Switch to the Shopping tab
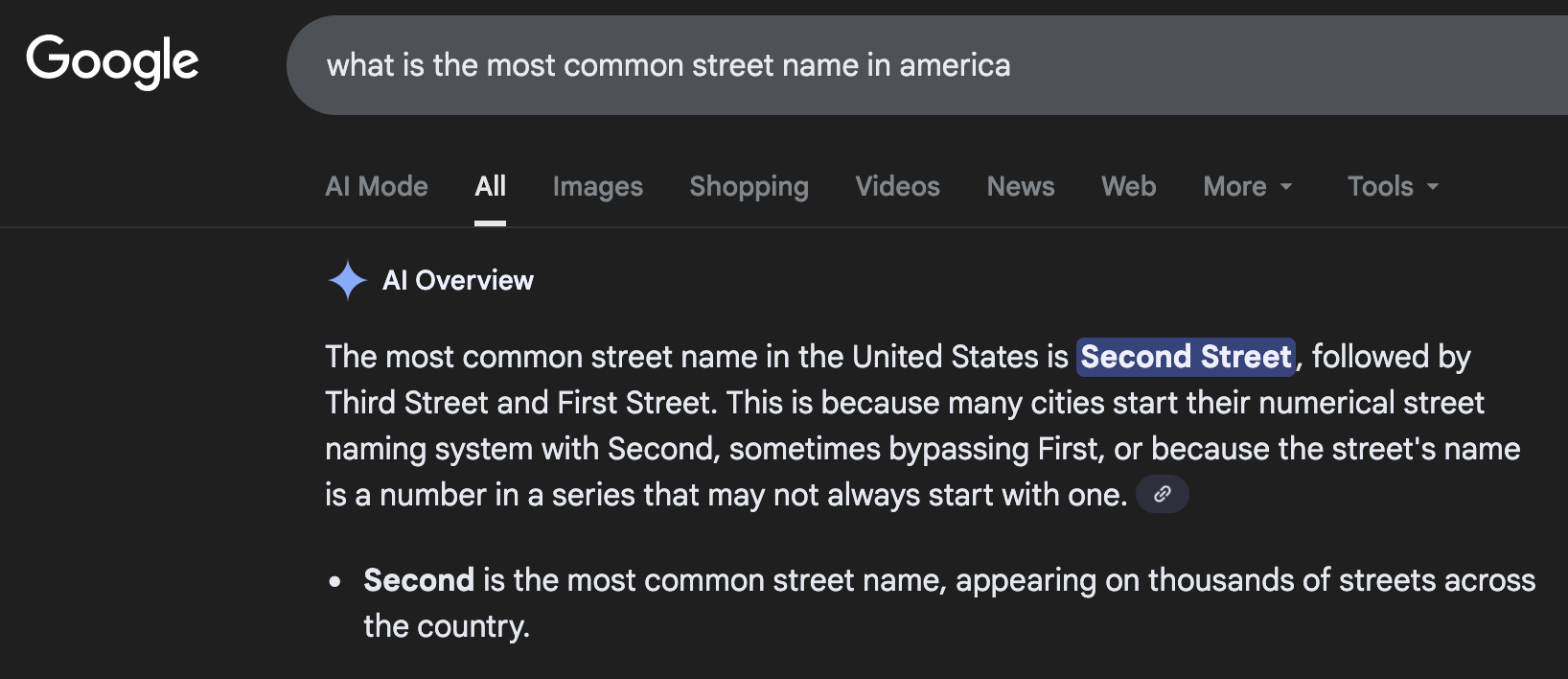Screen dimensions: 1568x679 (749, 186)
